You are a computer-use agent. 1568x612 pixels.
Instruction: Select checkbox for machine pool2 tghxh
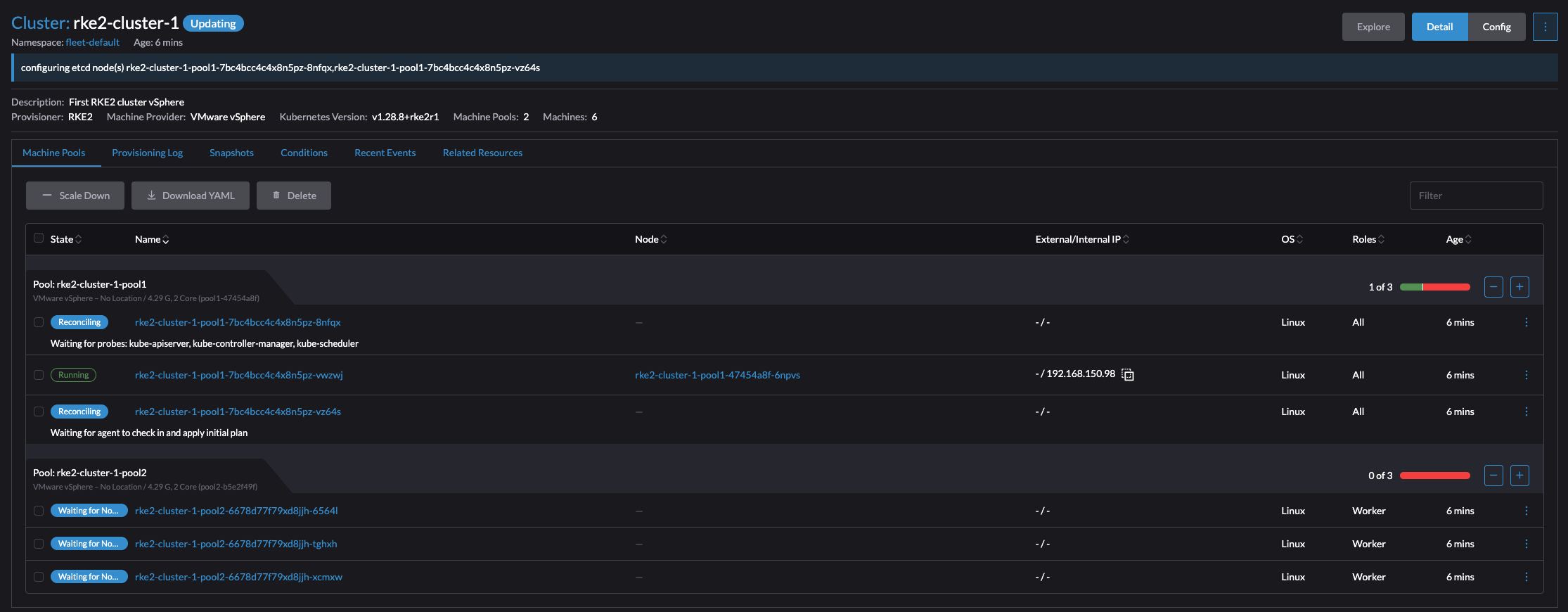click(x=39, y=544)
